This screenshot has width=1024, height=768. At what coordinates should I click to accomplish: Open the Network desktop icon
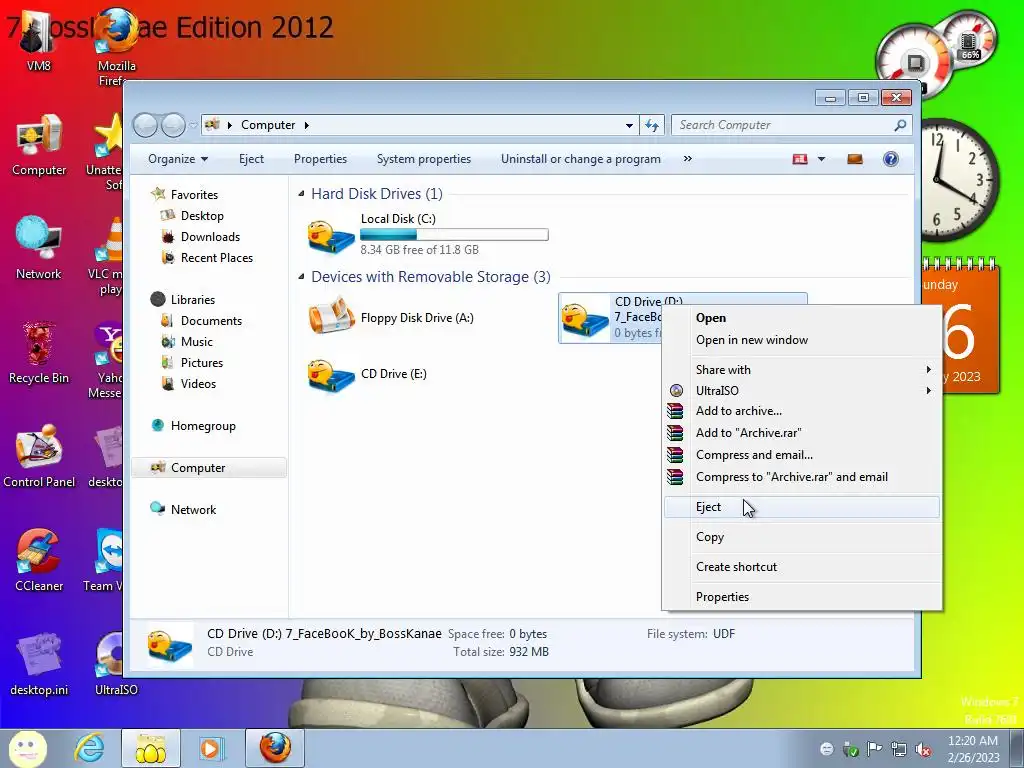click(x=39, y=248)
